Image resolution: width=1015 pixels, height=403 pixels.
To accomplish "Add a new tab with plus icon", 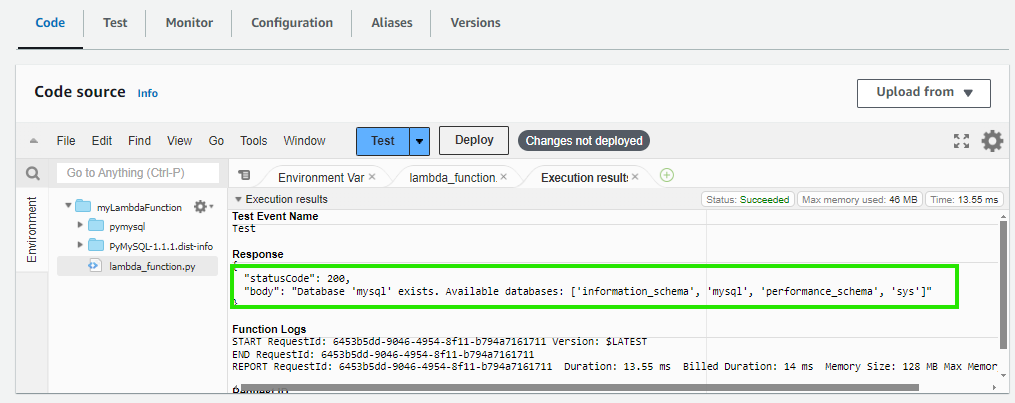I will click(x=667, y=175).
